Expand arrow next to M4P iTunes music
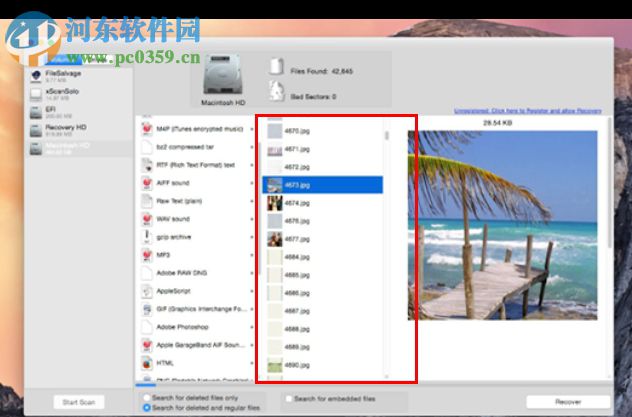 tap(252, 129)
